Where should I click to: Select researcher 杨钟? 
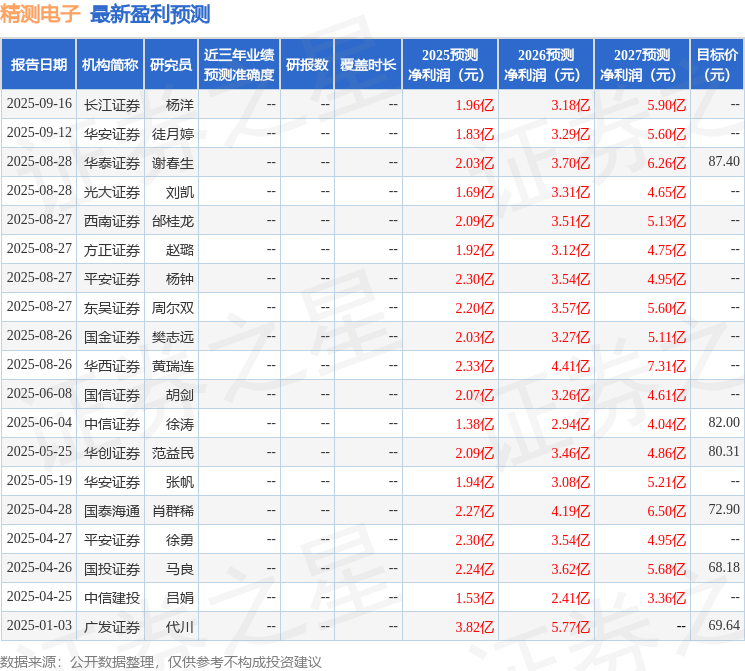tap(180, 279)
